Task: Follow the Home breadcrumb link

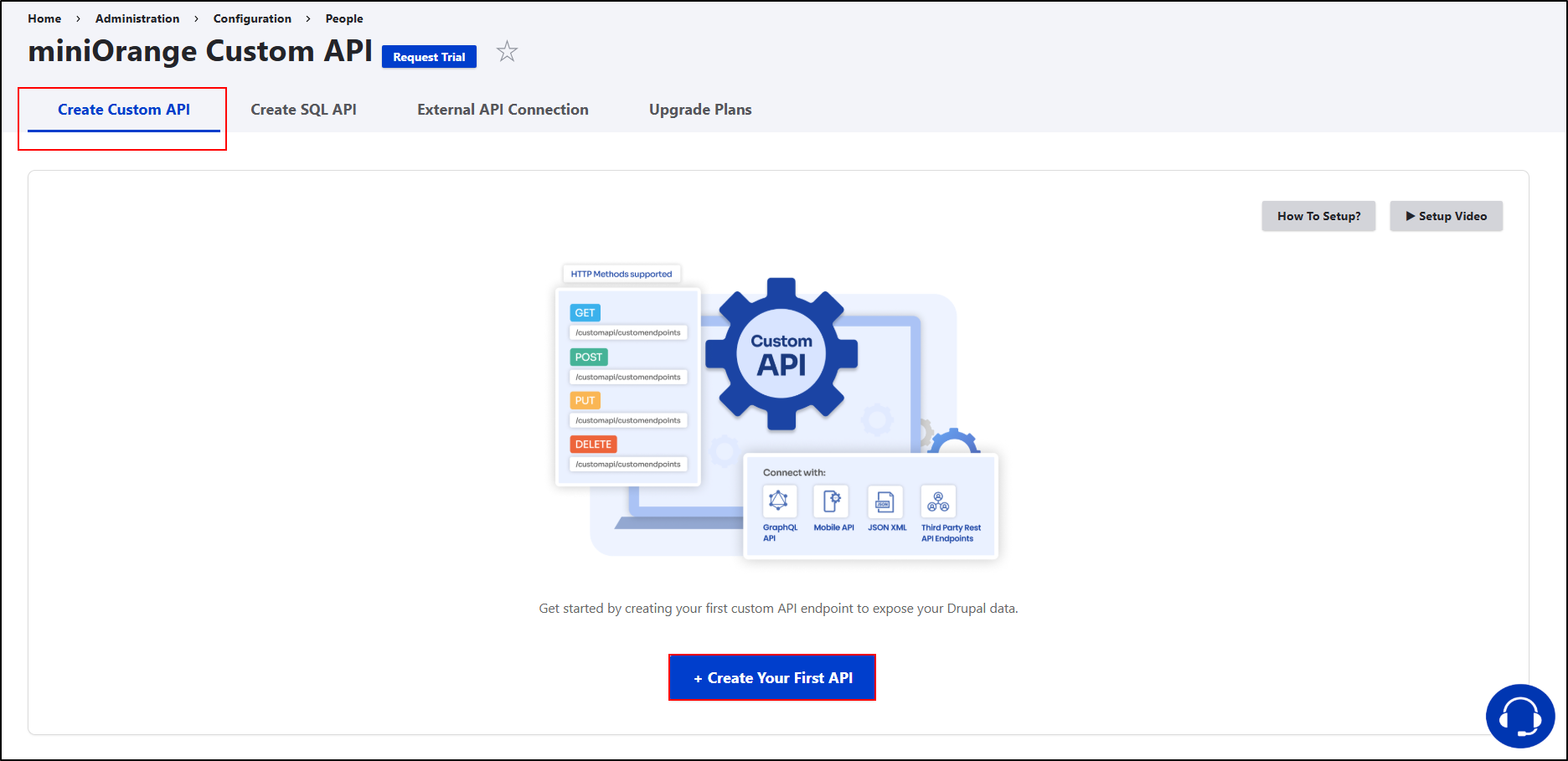Action: 44,18
